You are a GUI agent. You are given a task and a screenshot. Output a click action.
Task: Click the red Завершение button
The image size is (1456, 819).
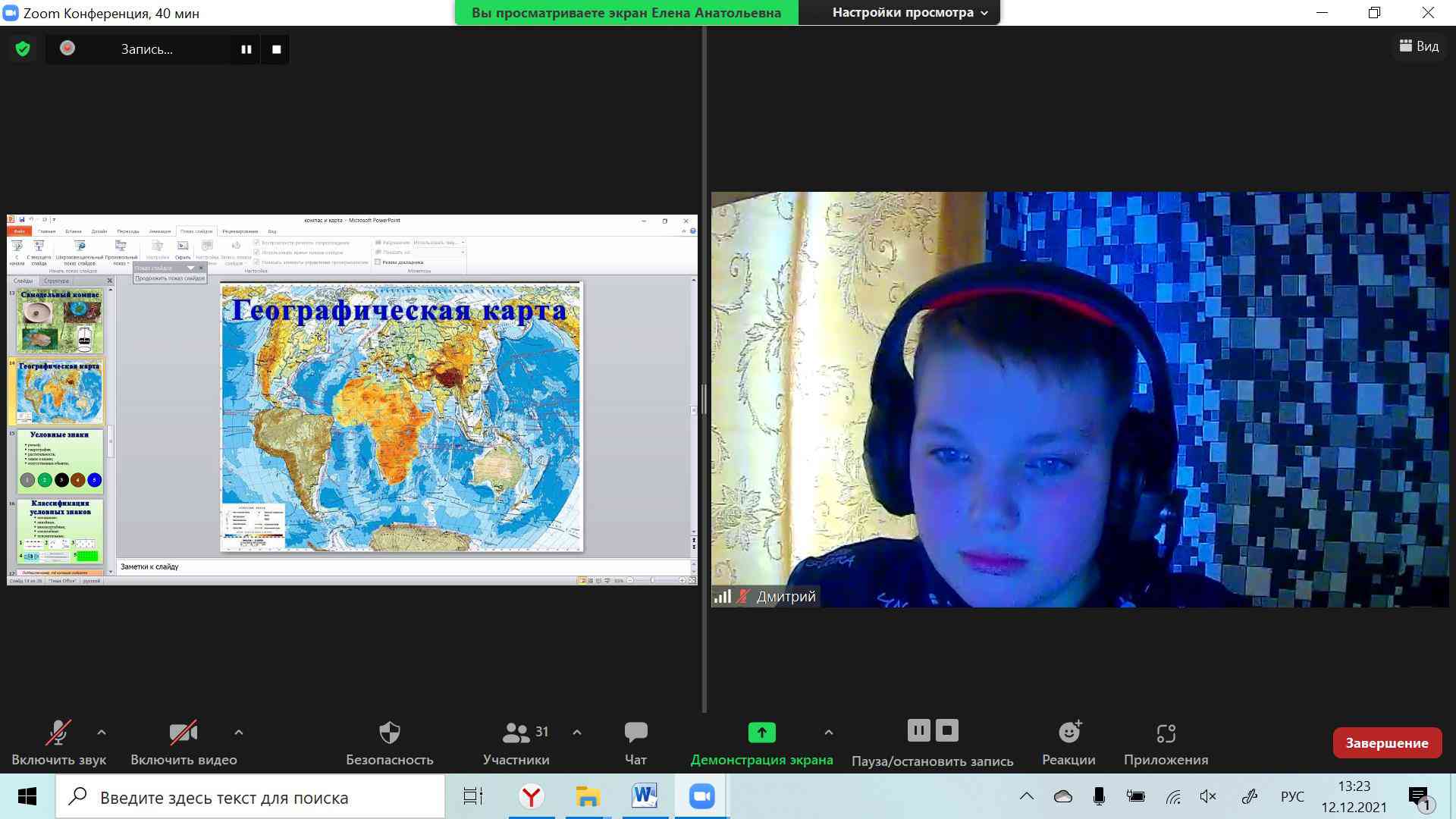point(1386,743)
